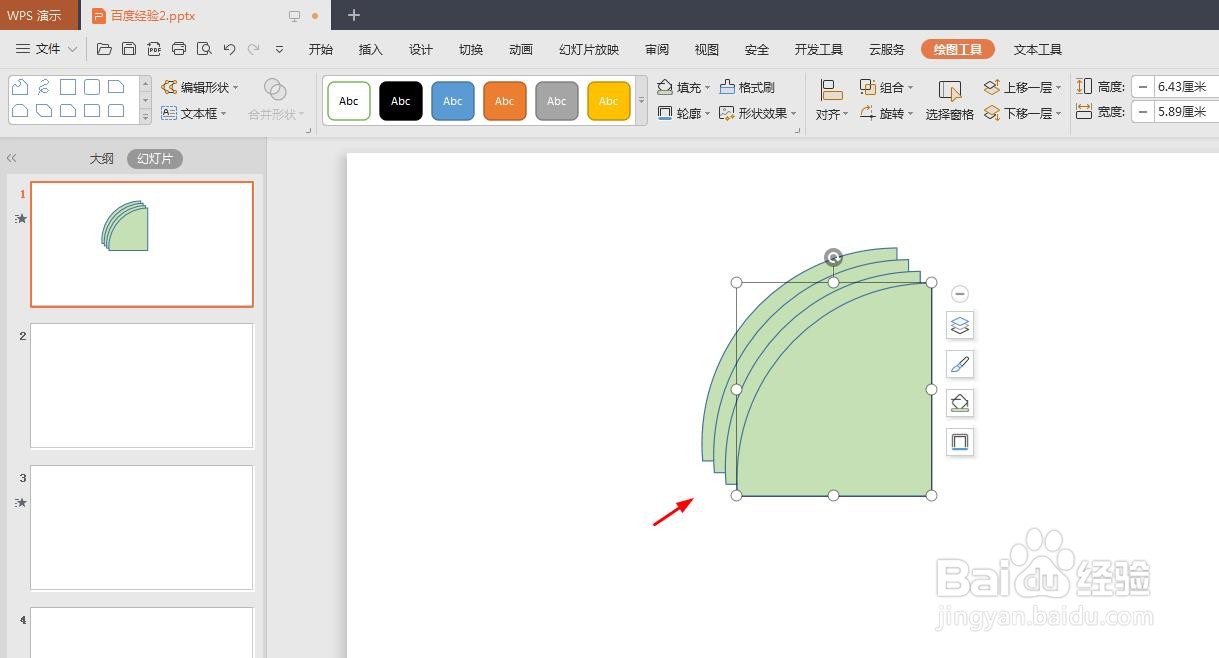Image resolution: width=1219 pixels, height=658 pixels.
Task: Export to PDF icon in quick toolbar
Action: [154, 49]
